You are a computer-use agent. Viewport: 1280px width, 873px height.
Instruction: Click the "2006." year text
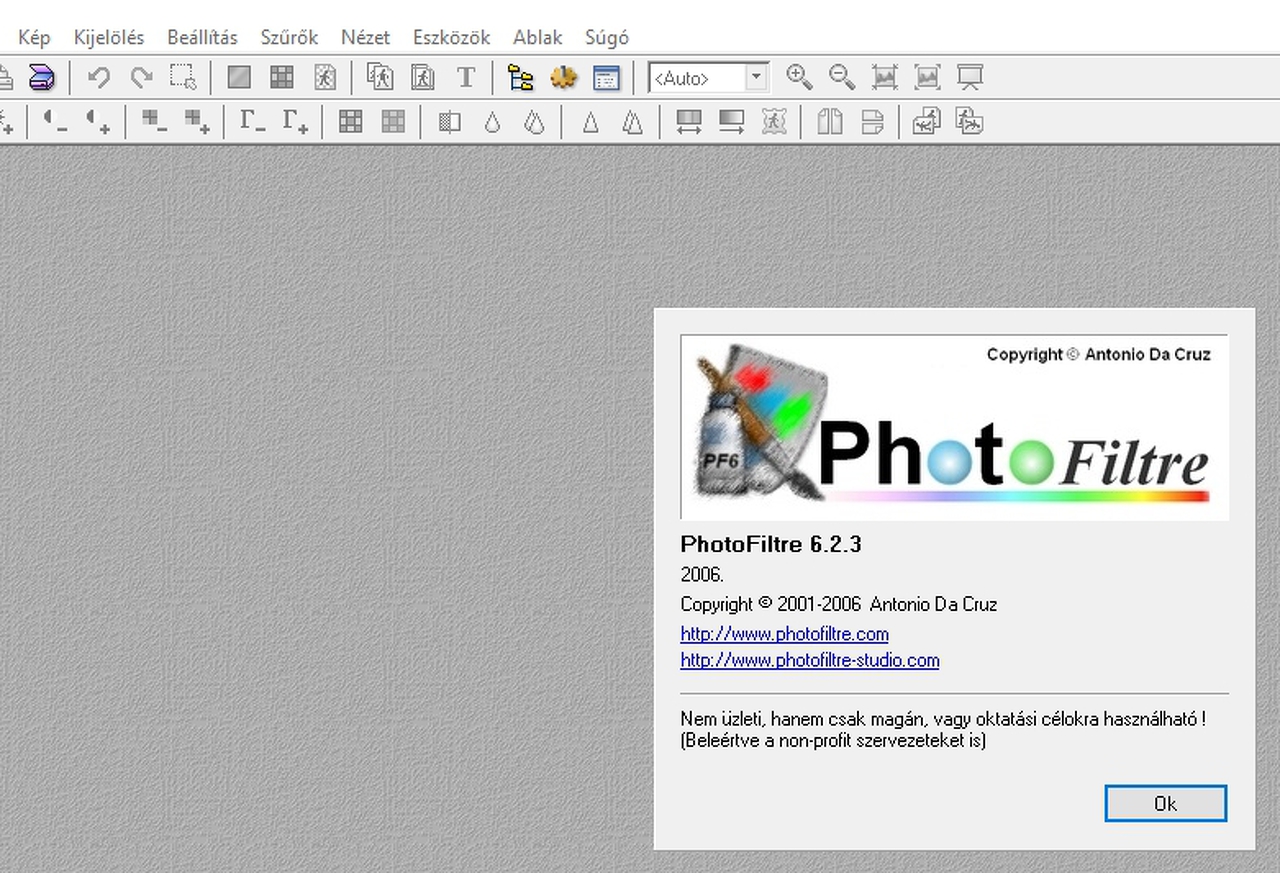pyautogui.click(x=702, y=575)
